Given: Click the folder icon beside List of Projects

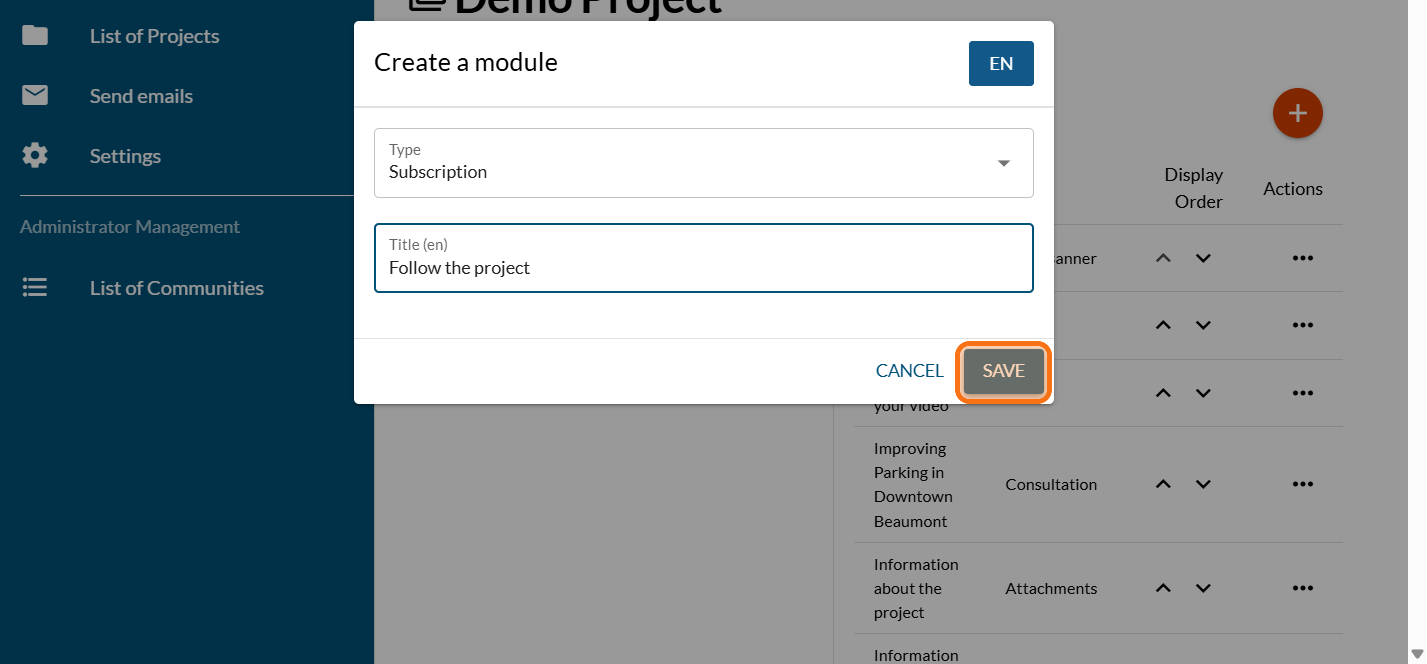Looking at the screenshot, I should (x=35, y=36).
